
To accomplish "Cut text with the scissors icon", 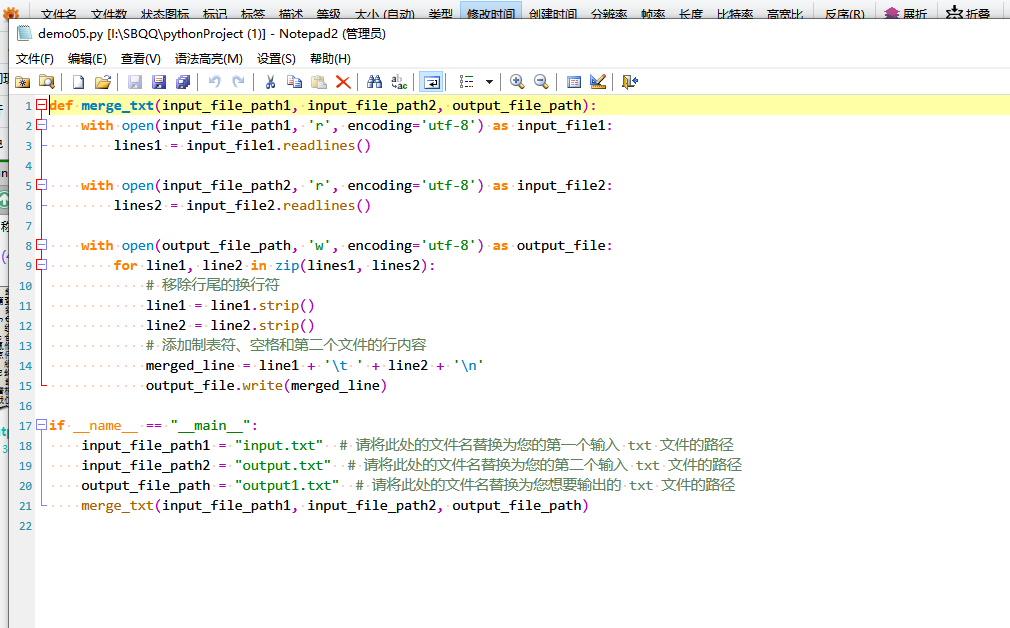I will click(x=271, y=81).
